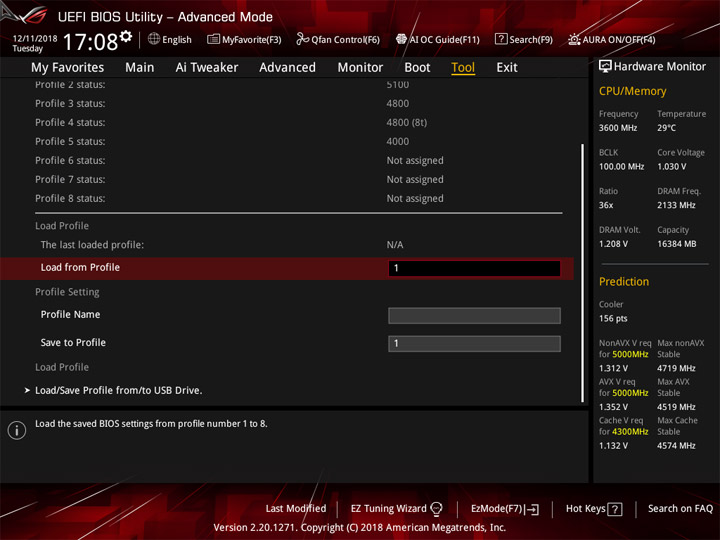Viewport: 720px width, 540px height.
Task: Click the 4719 MHz max nonAVX value
Action: pyautogui.click(x=676, y=368)
